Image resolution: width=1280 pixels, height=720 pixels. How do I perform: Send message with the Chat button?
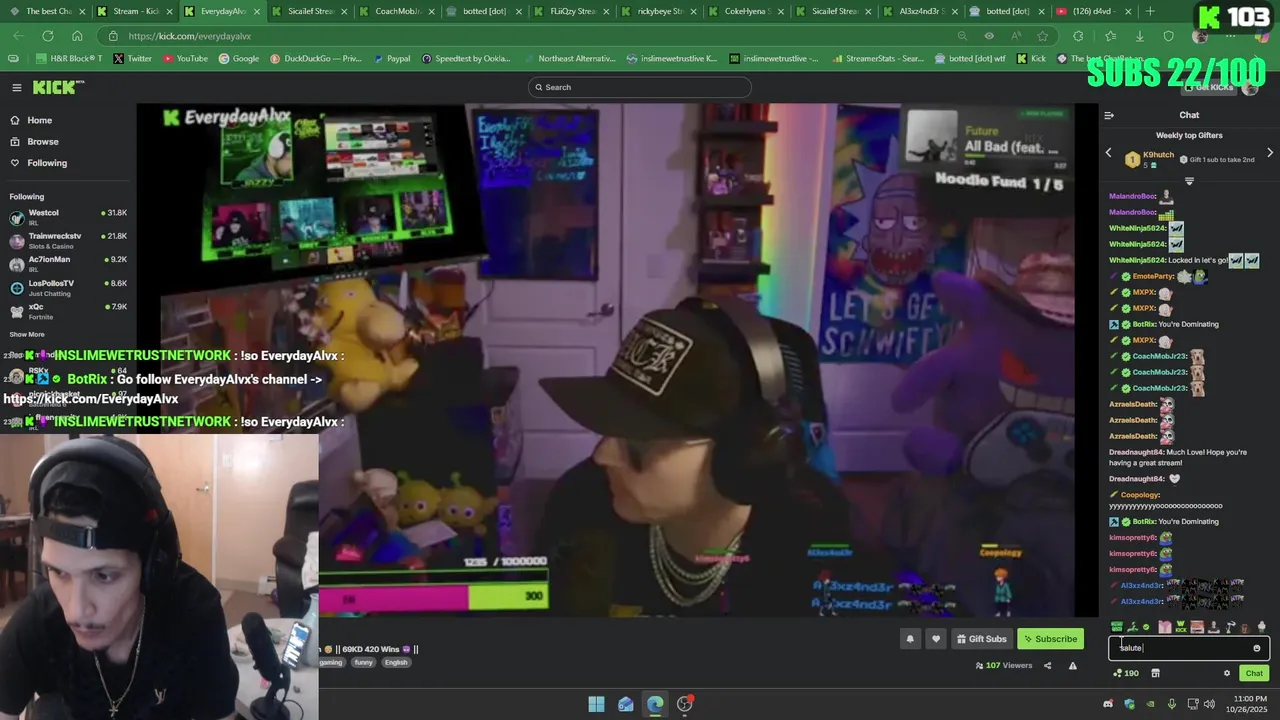(x=1254, y=673)
